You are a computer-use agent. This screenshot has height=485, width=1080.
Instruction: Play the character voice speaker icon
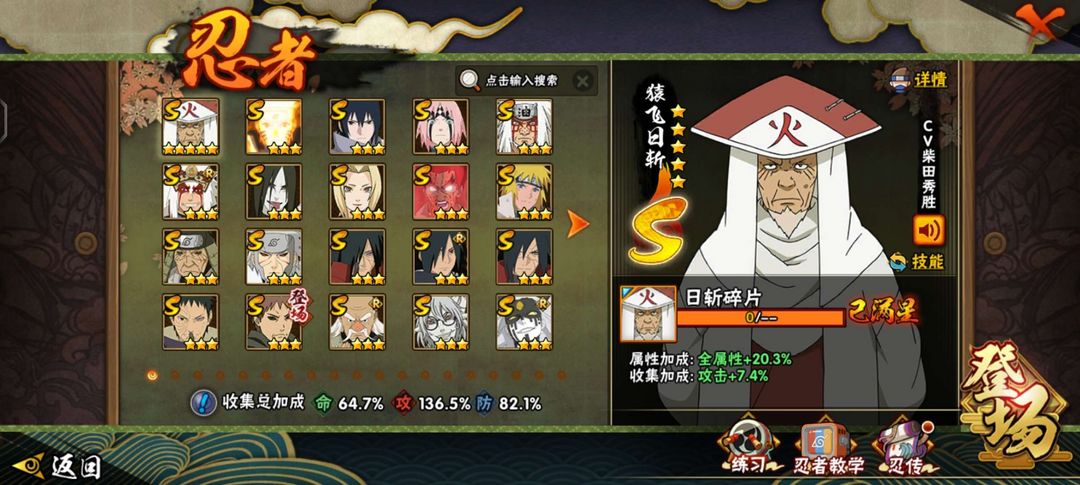[x=928, y=230]
